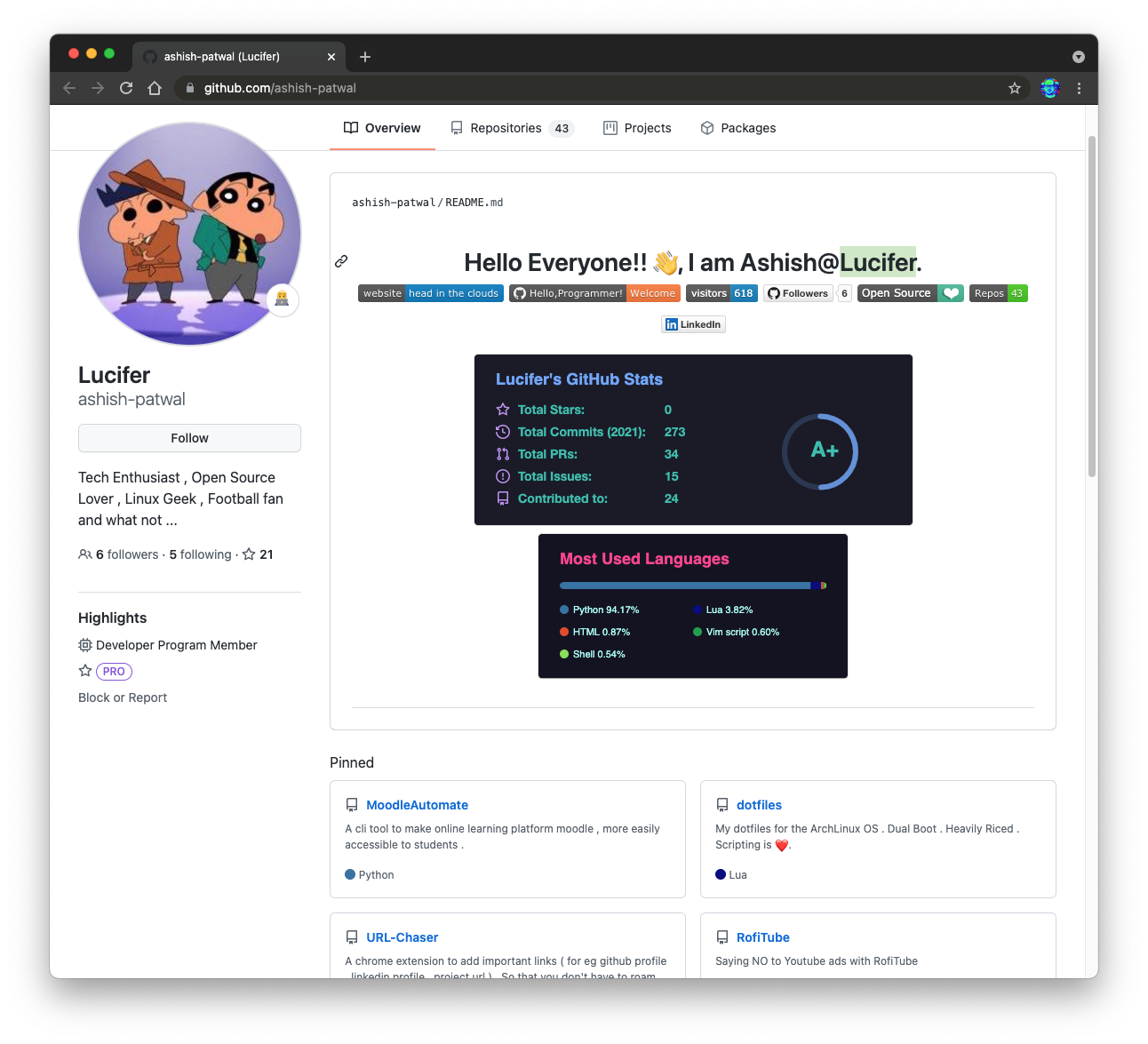Click Block or Report
The height and width of the screenshot is (1044, 1148).
click(123, 697)
